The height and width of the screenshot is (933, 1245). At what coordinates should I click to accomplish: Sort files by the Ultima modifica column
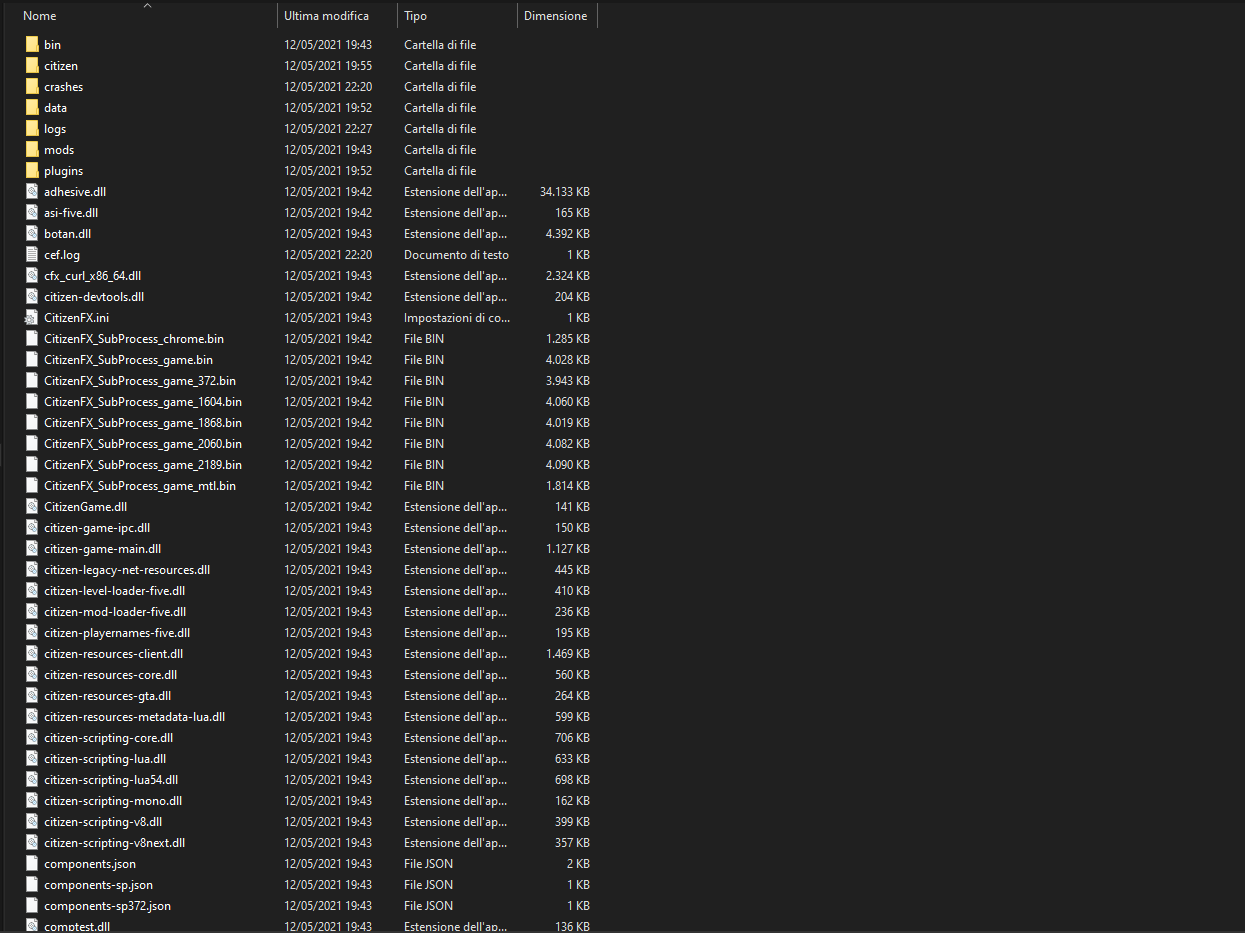325,15
